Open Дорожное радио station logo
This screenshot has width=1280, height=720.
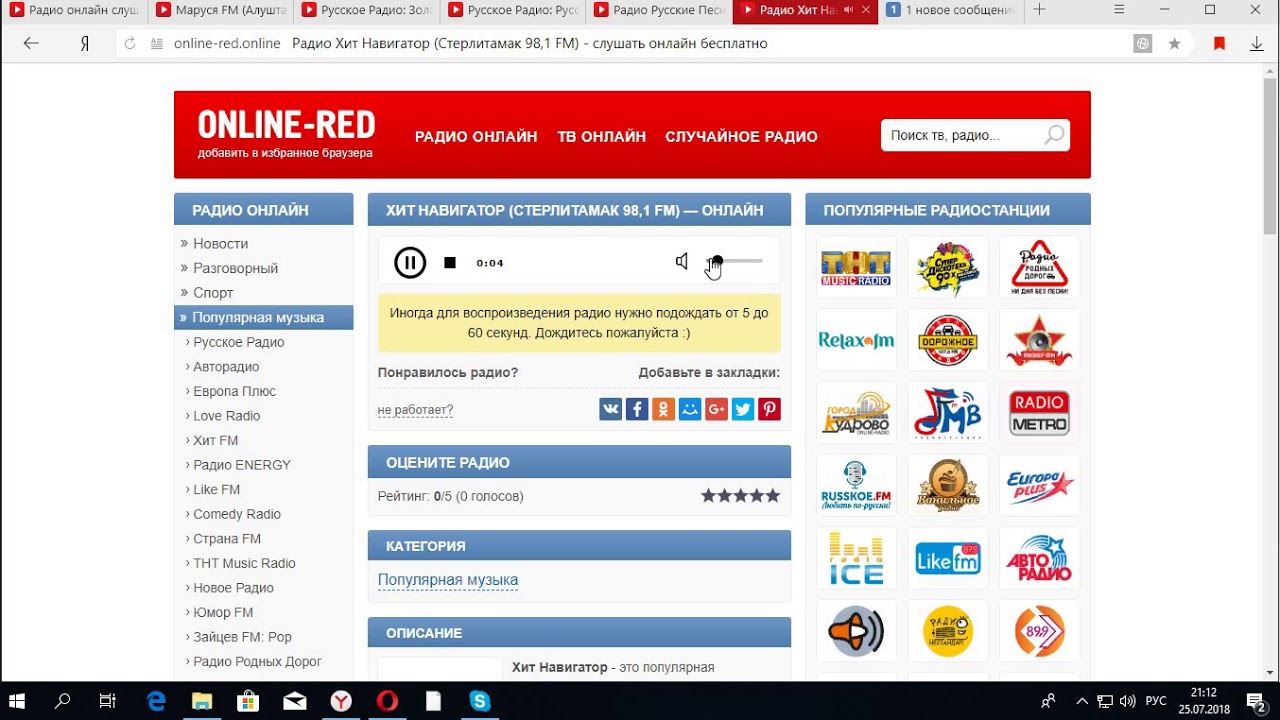pyautogui.click(x=948, y=340)
